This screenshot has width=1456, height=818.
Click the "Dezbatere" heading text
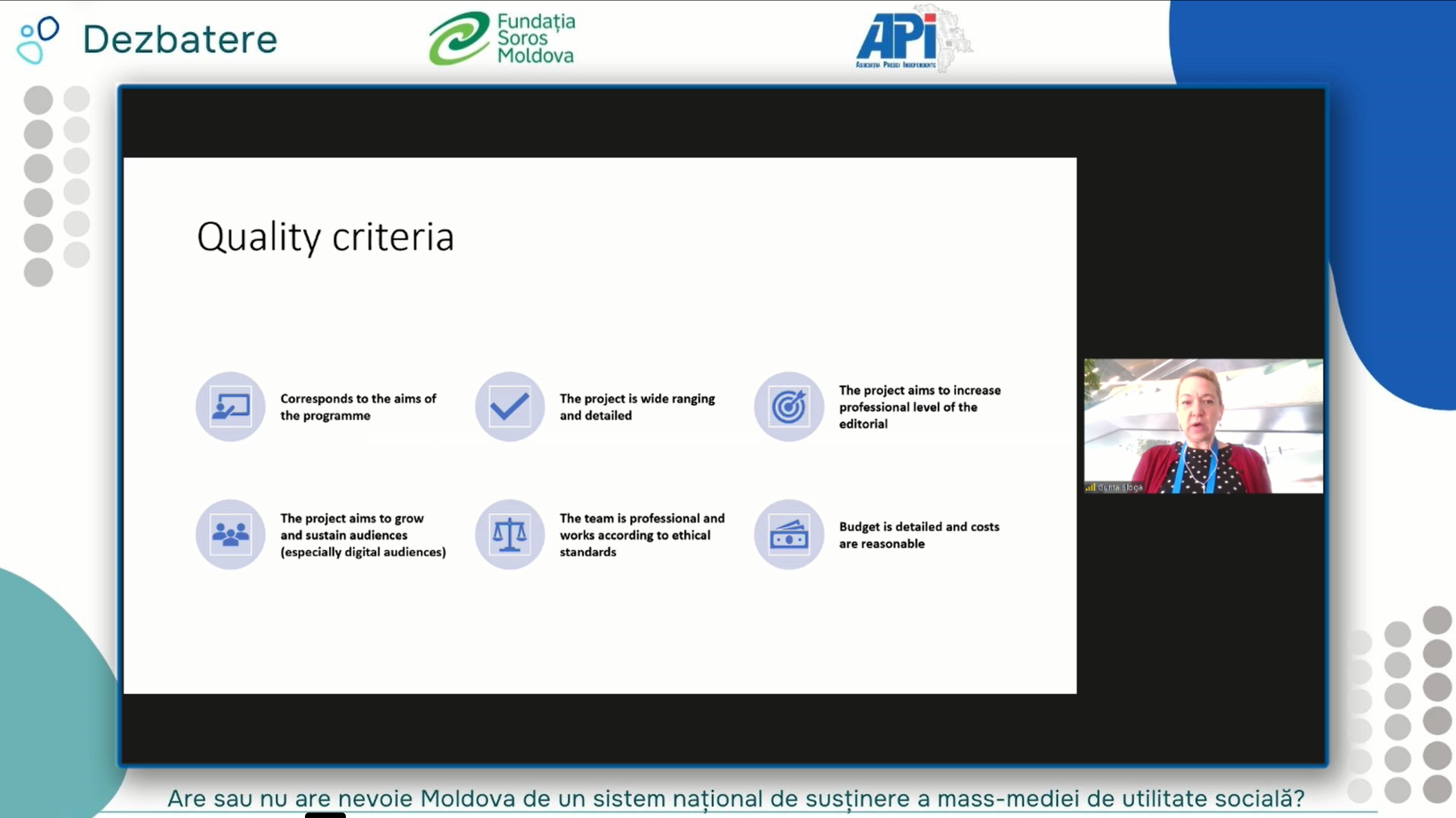180,39
